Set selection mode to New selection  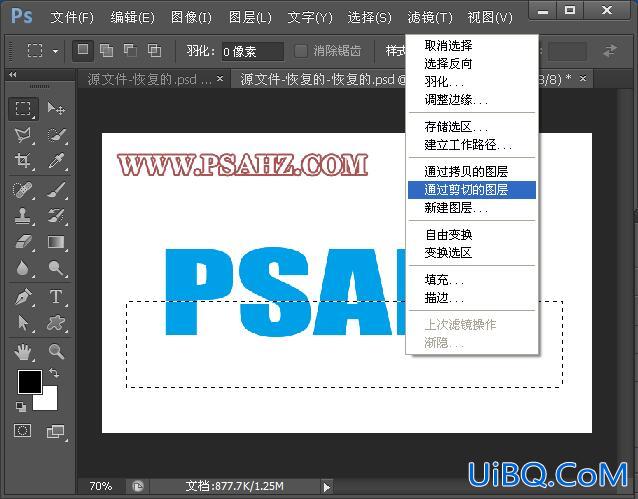83,50
